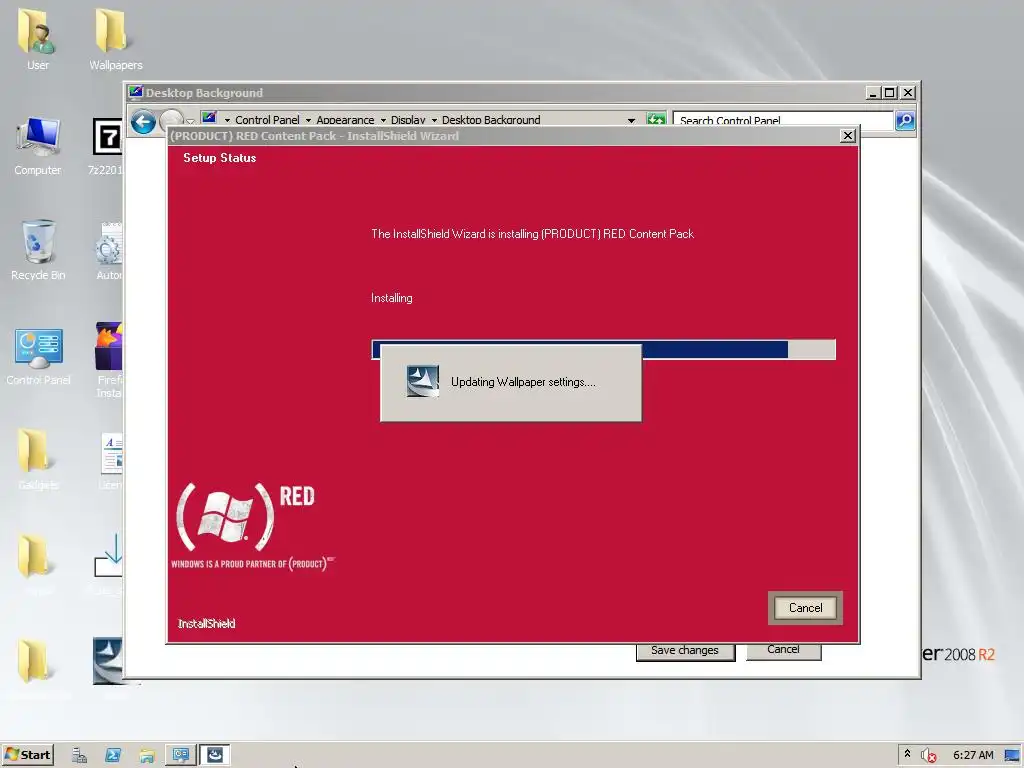
Task: Expand dropdown arrow after Display breadcrumb
Action: pyautogui.click(x=434, y=120)
